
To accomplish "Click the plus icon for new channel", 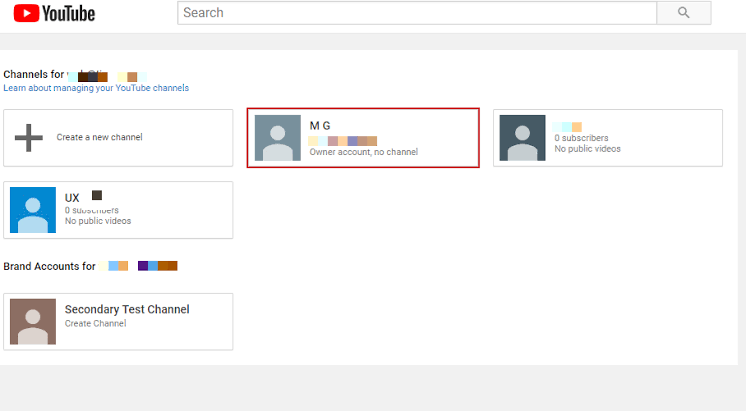I will pos(29,138).
